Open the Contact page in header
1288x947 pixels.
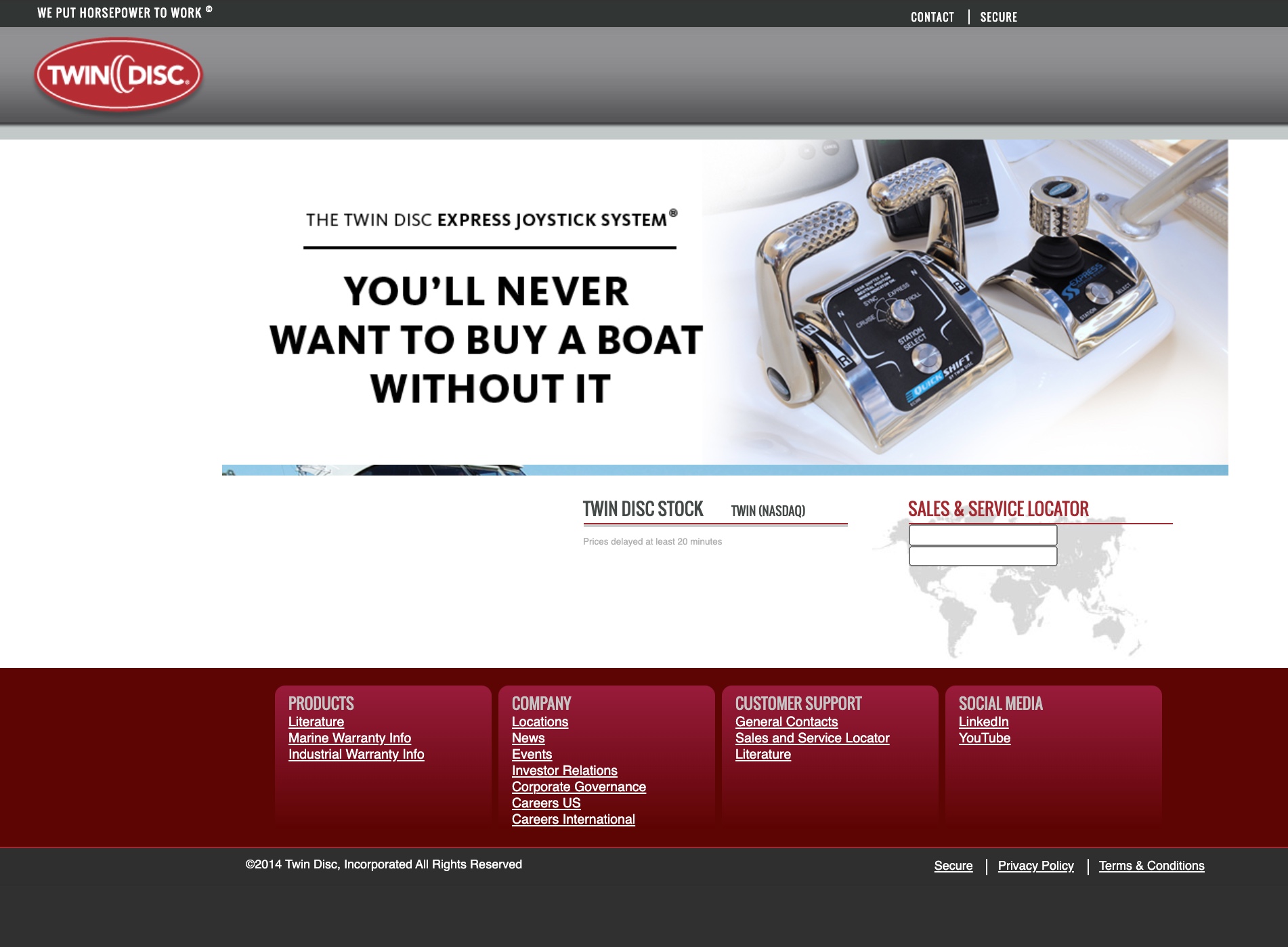[932, 17]
